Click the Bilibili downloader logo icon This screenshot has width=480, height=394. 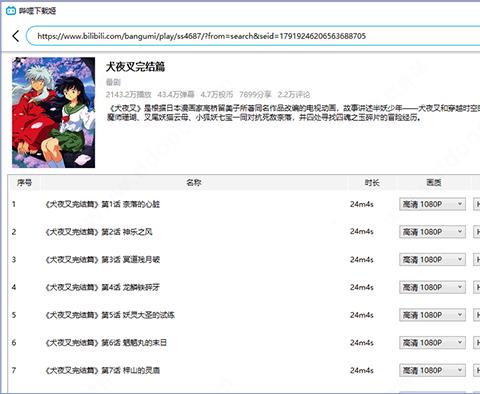point(11,11)
